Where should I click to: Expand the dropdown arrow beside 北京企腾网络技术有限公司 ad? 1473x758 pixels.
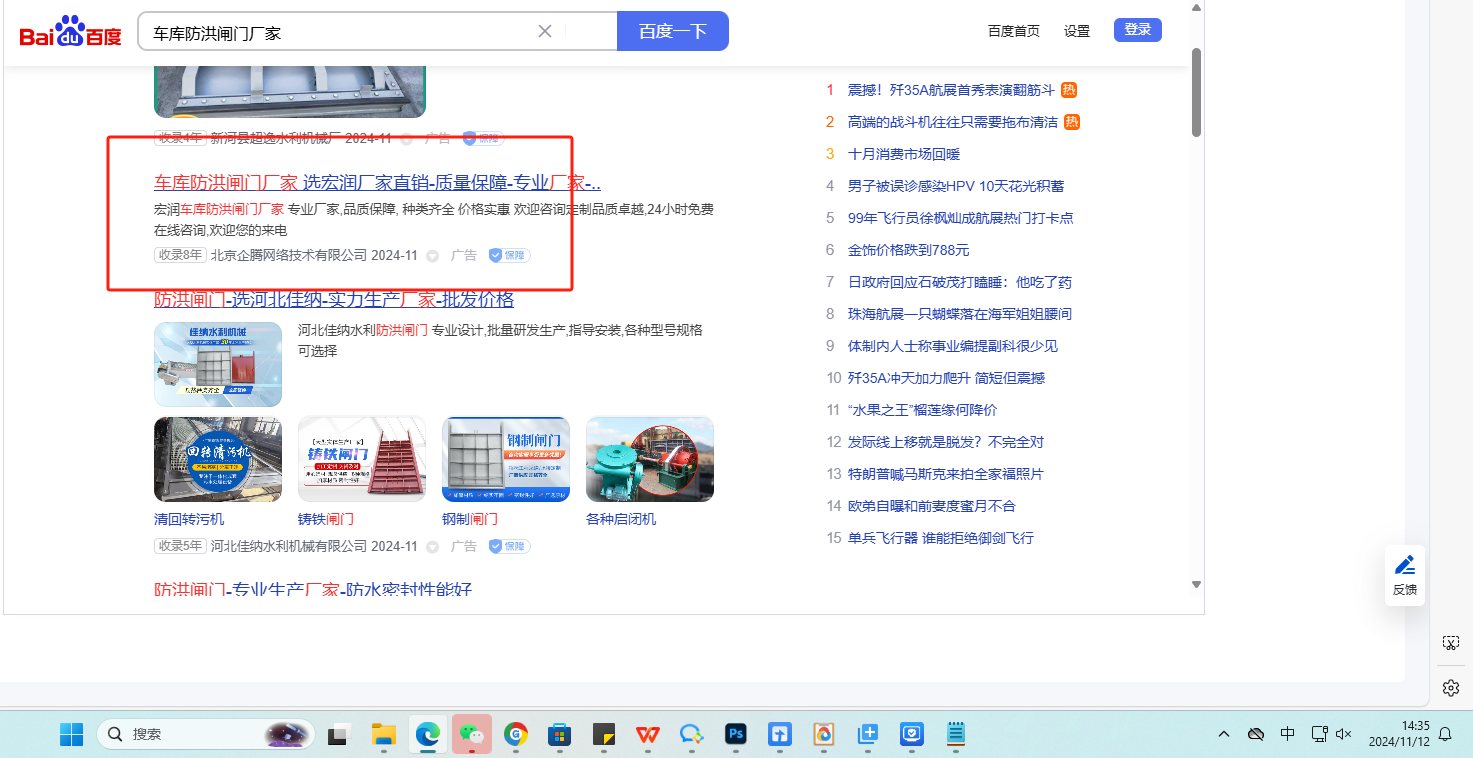pos(433,256)
